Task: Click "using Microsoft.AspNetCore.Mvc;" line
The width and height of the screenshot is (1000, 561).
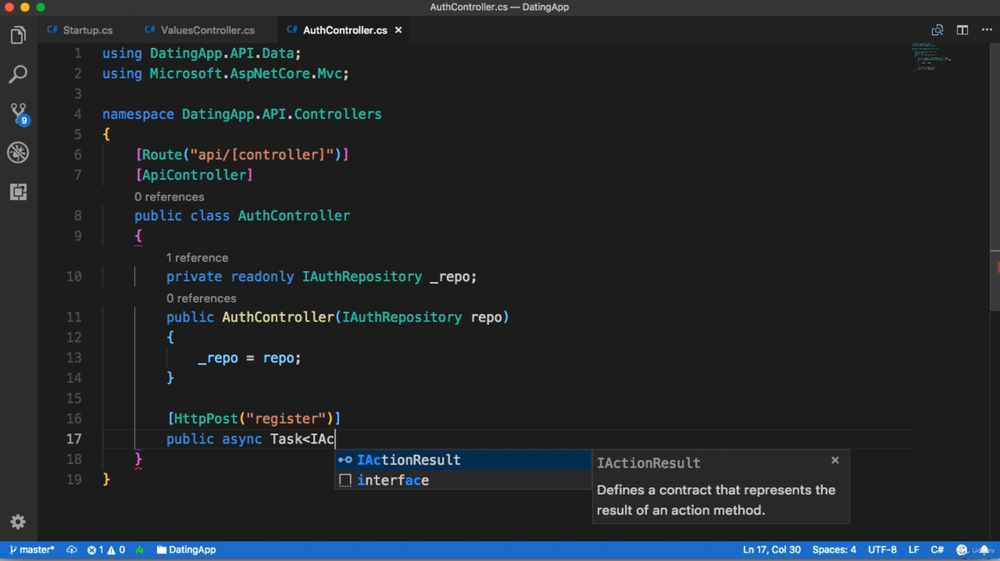Action: [226, 73]
